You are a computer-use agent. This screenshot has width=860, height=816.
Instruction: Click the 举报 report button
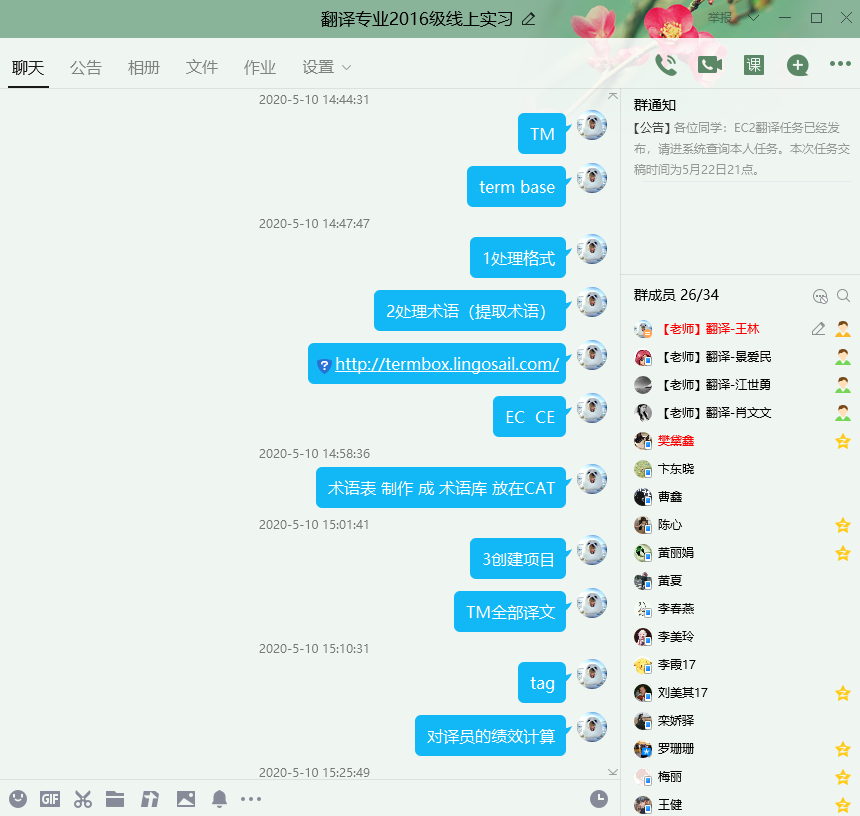point(720,18)
